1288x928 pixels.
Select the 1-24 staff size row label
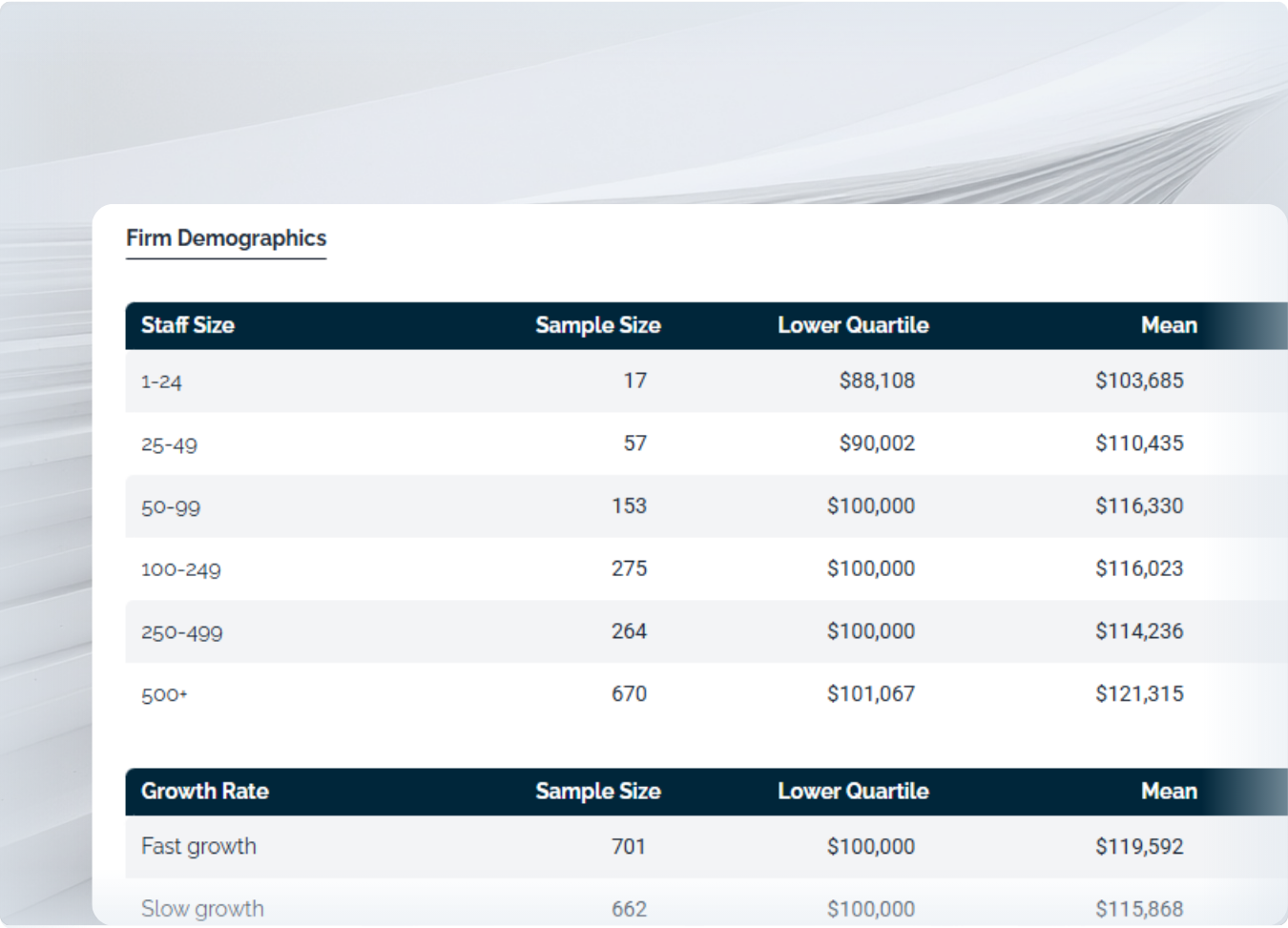click(x=161, y=382)
